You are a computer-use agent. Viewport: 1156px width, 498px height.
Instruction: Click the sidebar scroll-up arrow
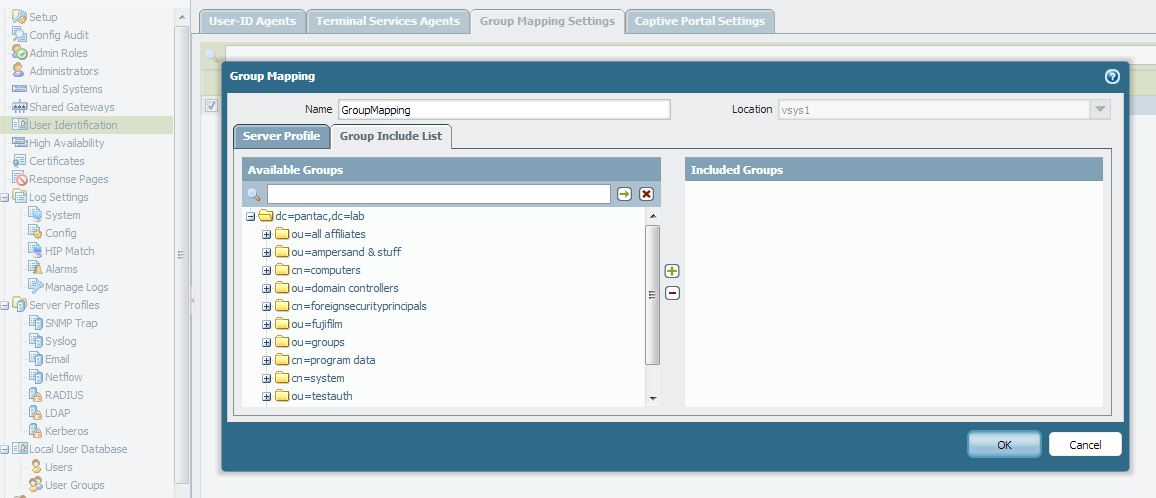point(181,15)
